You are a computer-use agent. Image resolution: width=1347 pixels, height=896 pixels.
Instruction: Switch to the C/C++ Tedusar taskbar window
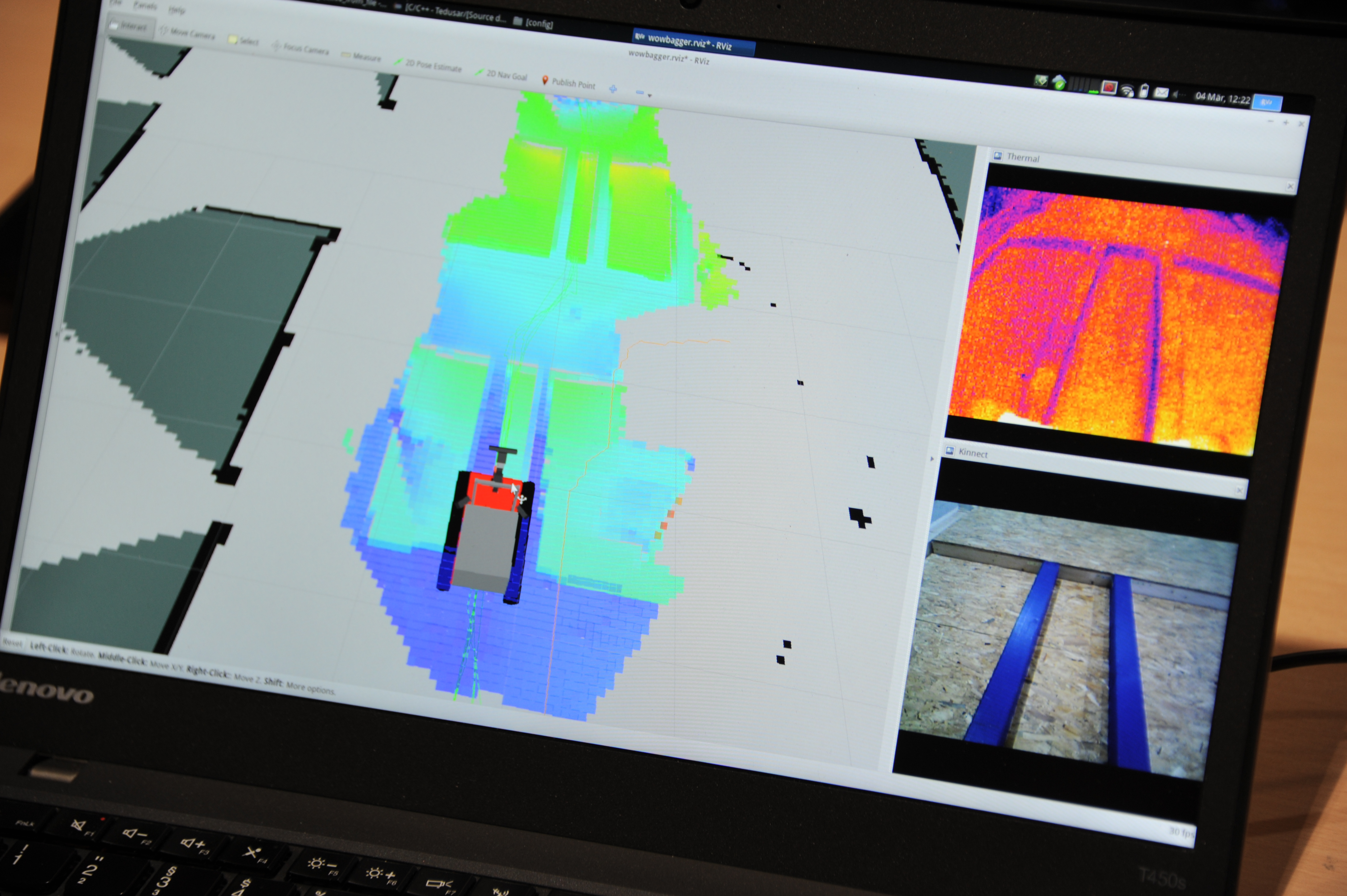(x=450, y=13)
